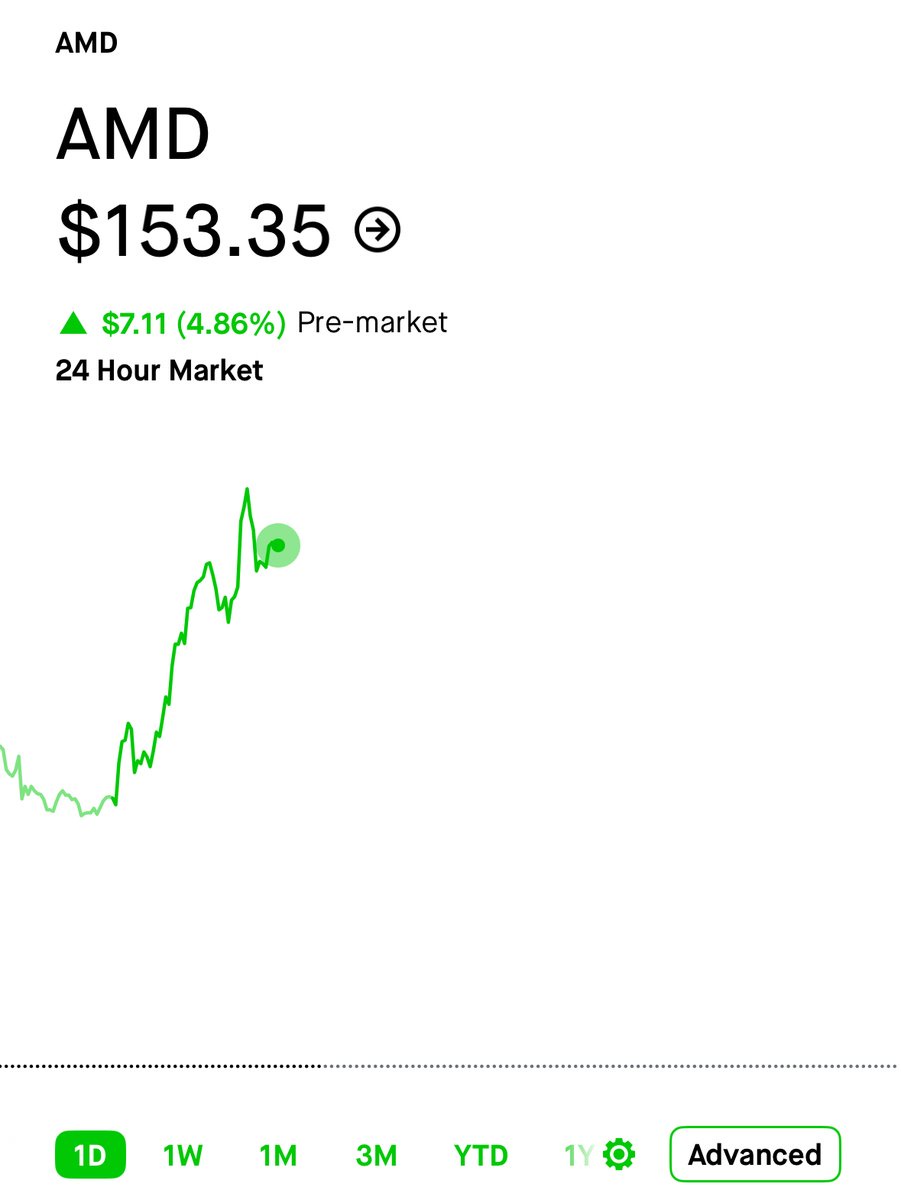Tap the dotted previous-close baseline

pos(450,1066)
